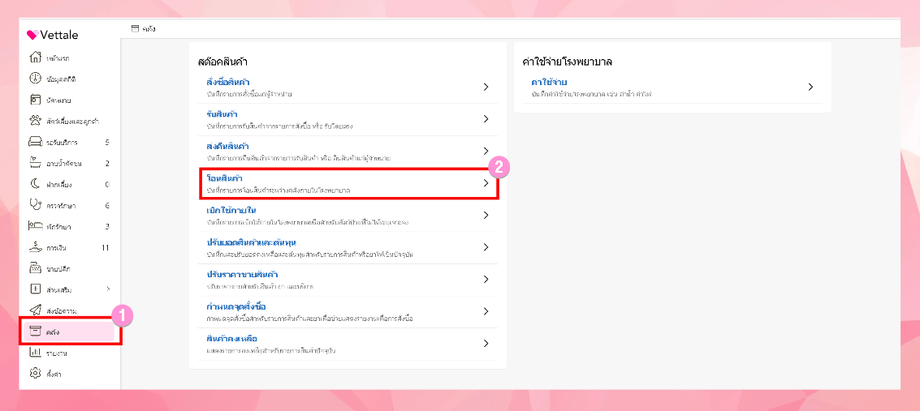The height and width of the screenshot is (411, 920).
Task: Open the รับสินค้า receive goods link
Action: [x=222, y=113]
